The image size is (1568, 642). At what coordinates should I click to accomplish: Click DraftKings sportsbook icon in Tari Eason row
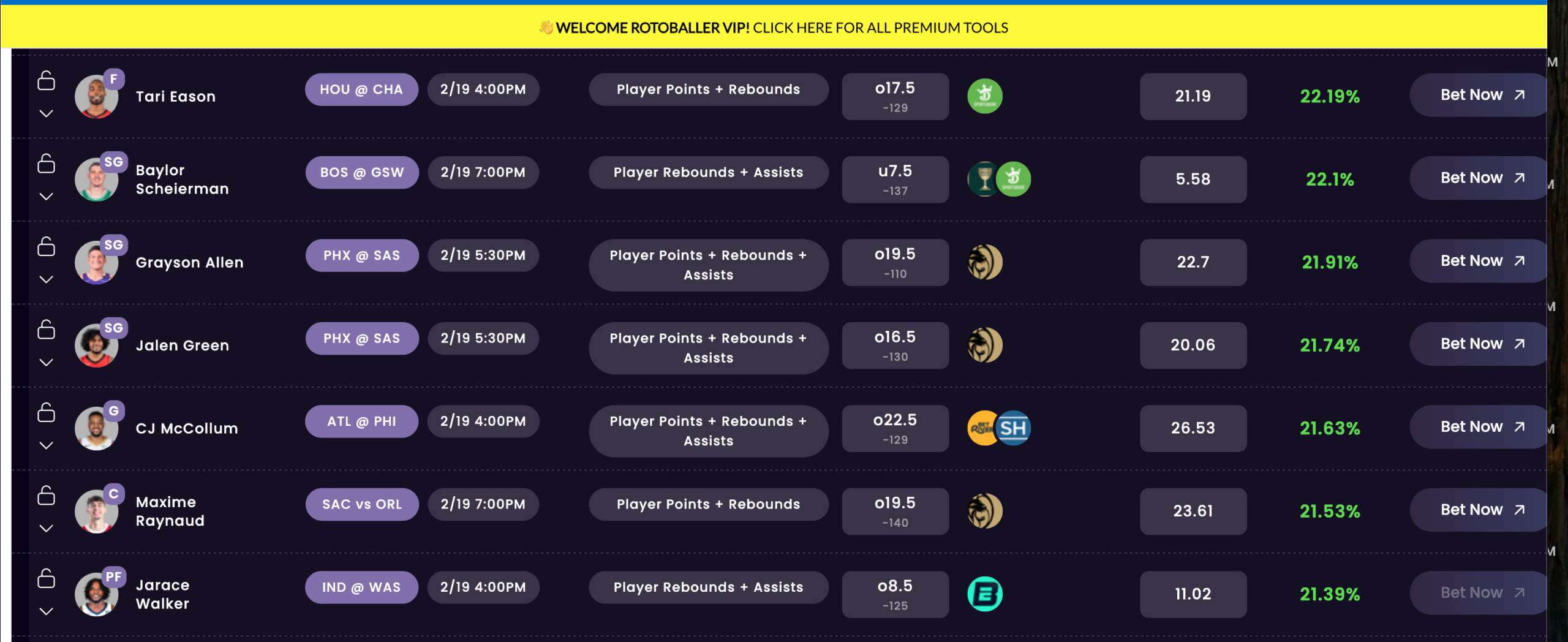pyautogui.click(x=984, y=96)
